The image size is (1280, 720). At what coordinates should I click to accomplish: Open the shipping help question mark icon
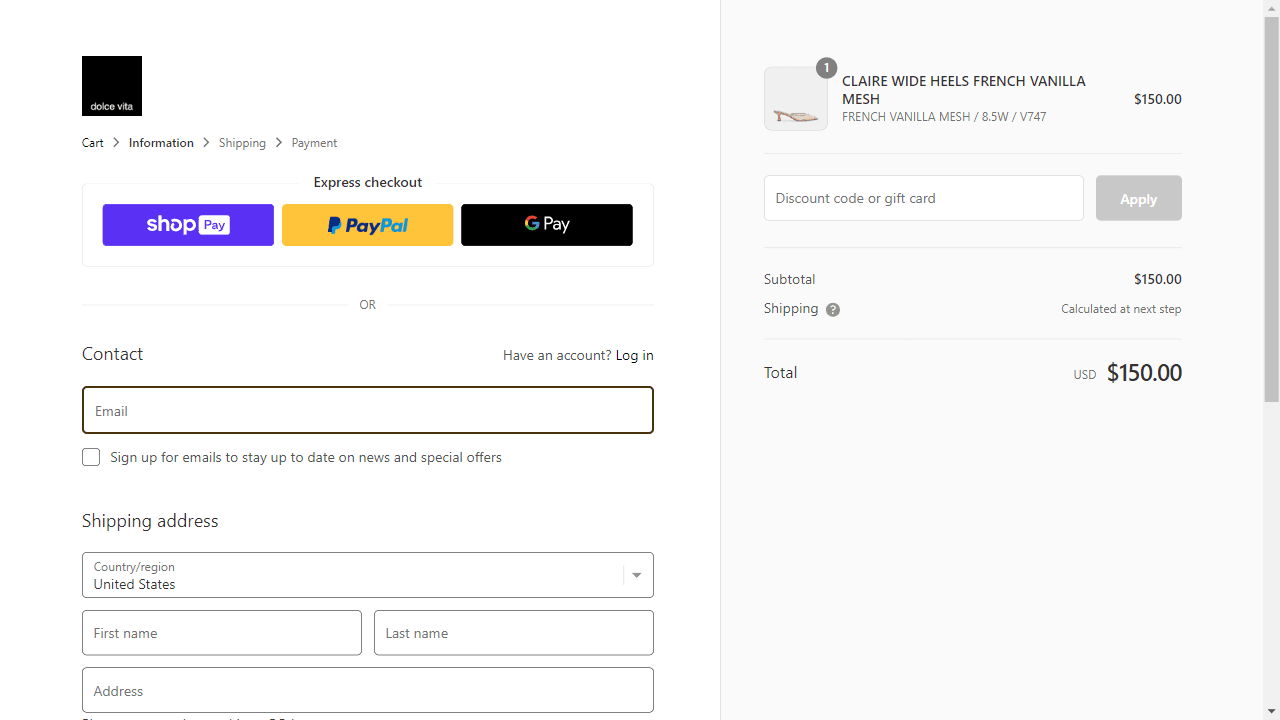click(833, 310)
